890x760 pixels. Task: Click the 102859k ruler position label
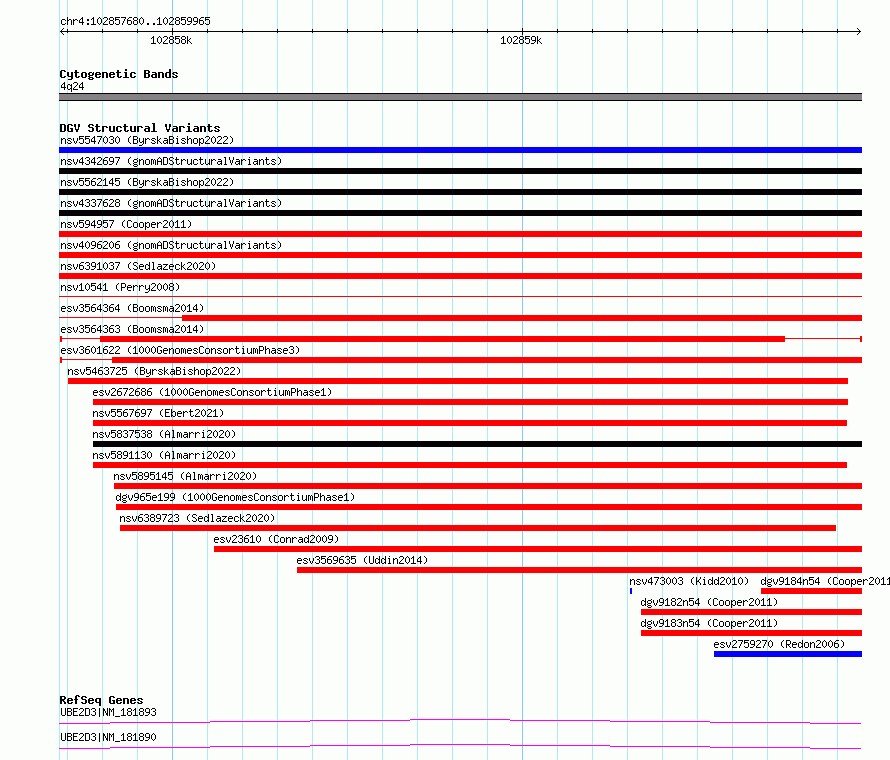coord(521,40)
